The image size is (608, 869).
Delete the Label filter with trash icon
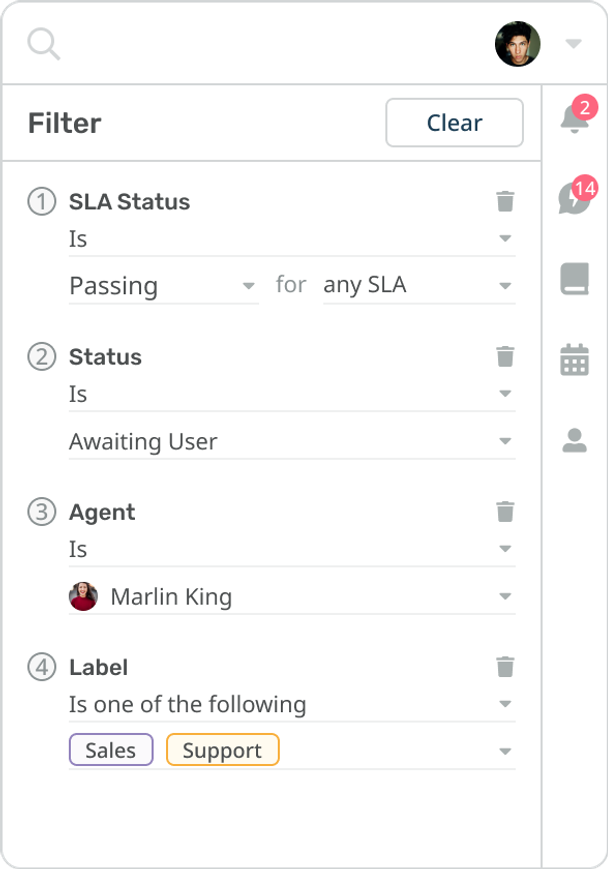[505, 667]
